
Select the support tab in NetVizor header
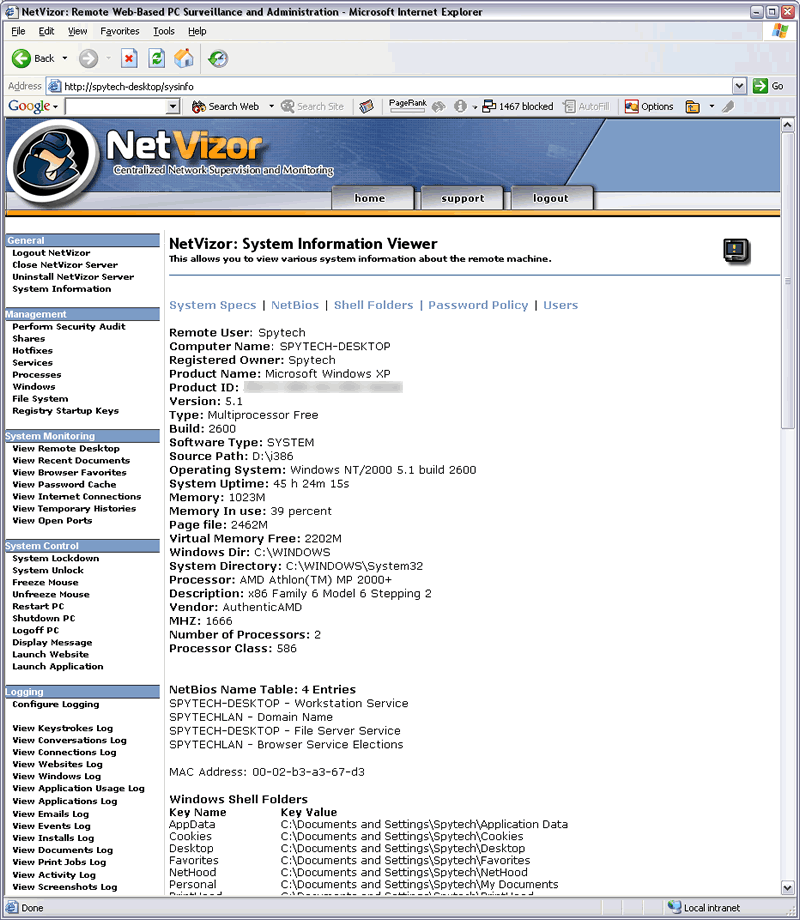click(x=462, y=198)
